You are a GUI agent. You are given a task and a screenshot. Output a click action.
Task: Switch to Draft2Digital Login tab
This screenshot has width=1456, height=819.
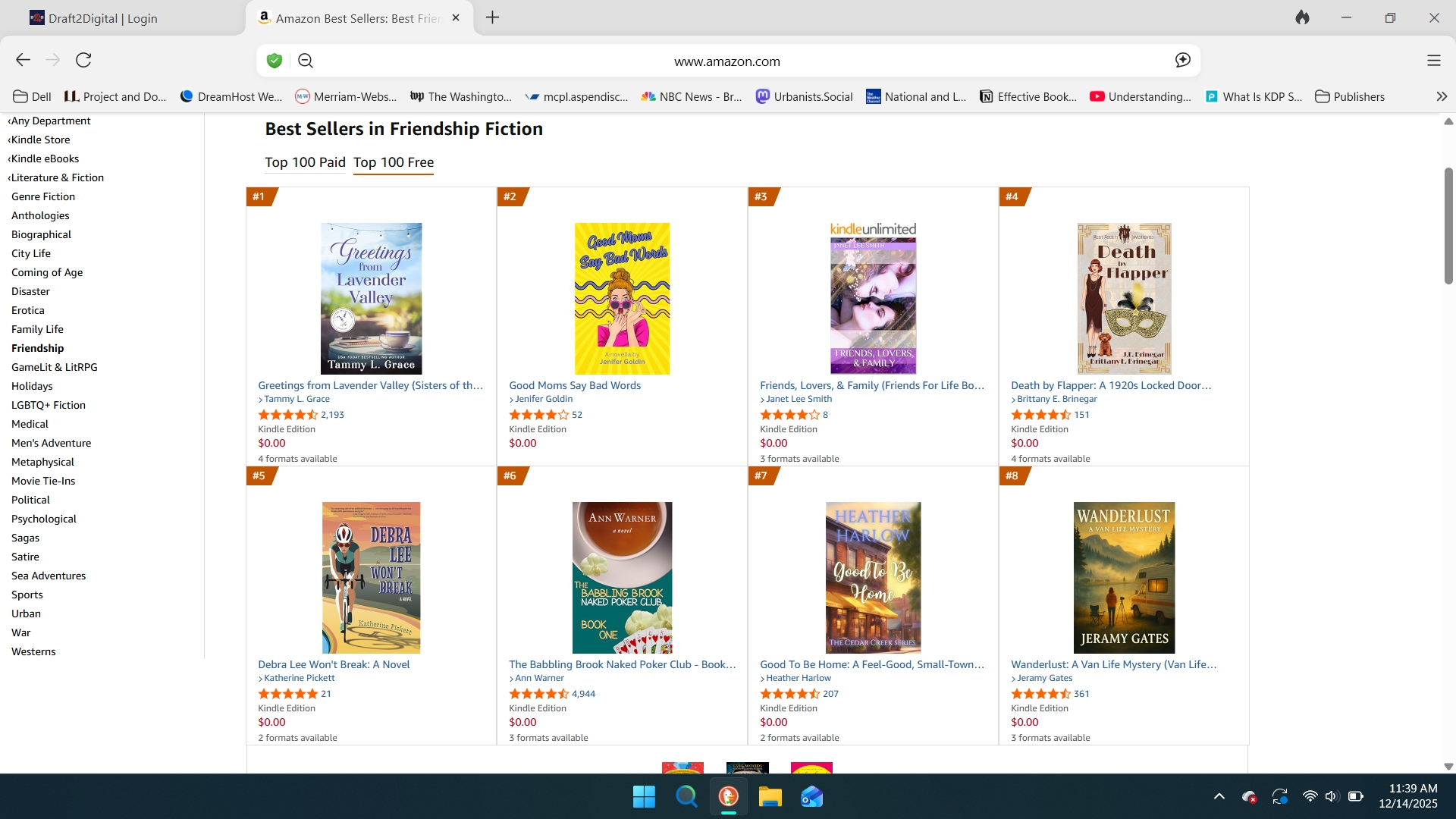click(102, 18)
